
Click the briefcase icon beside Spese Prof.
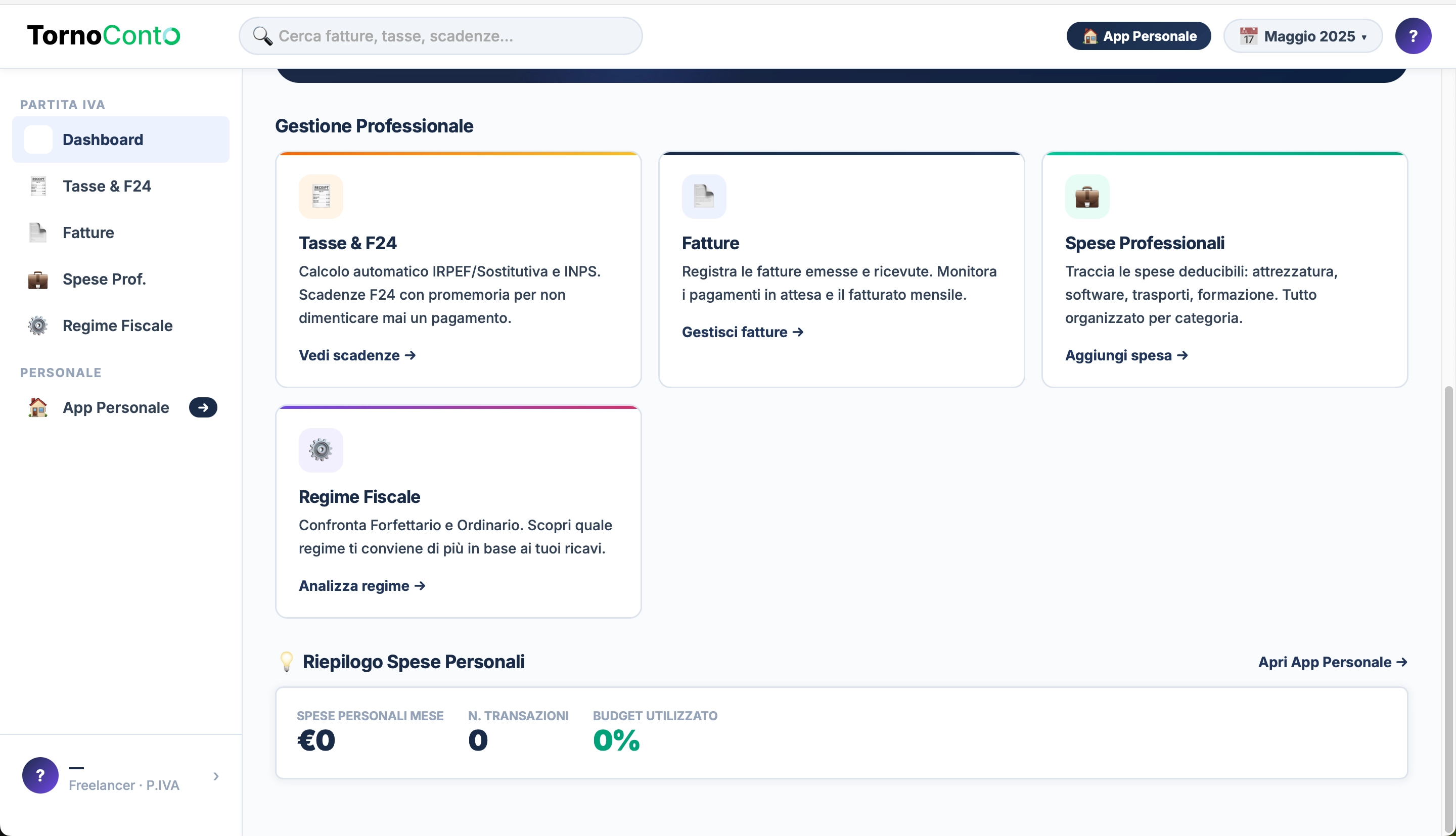[x=38, y=279]
